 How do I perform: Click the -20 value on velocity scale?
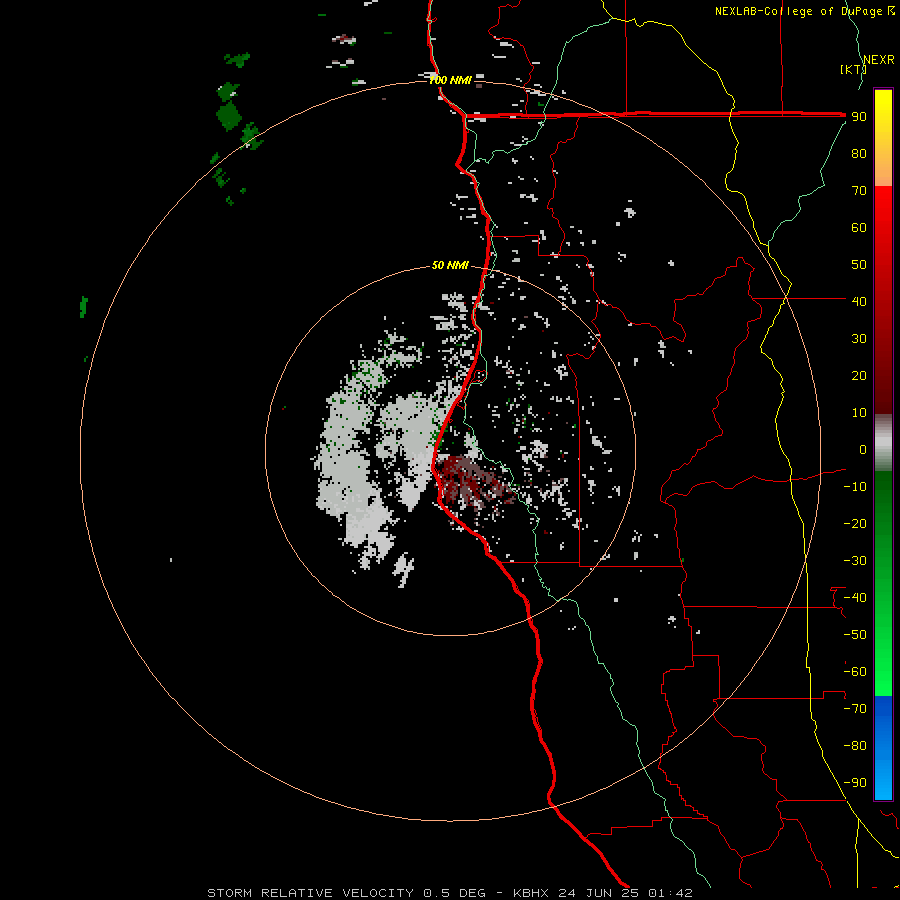pos(855,523)
